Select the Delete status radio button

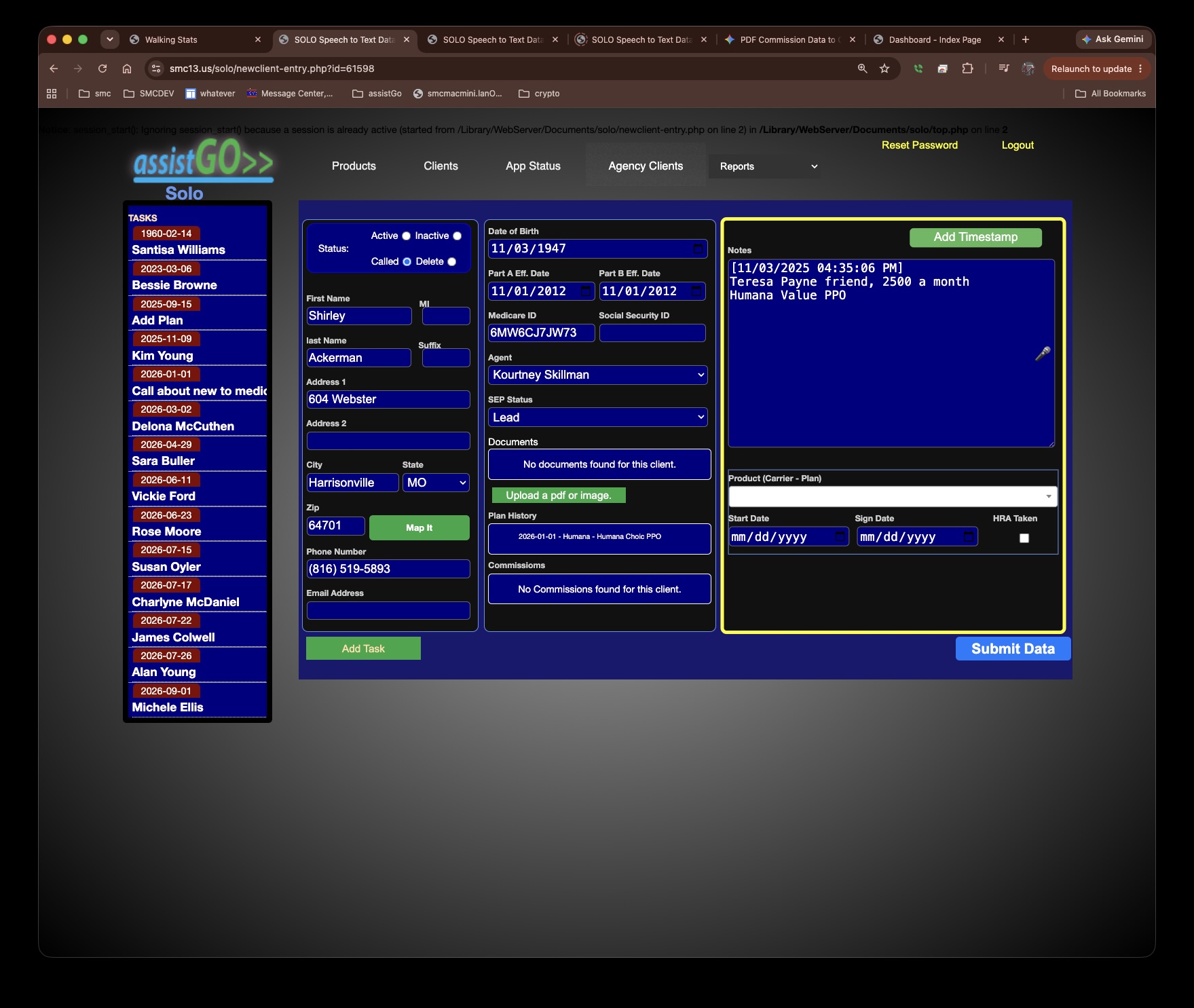[452, 262]
